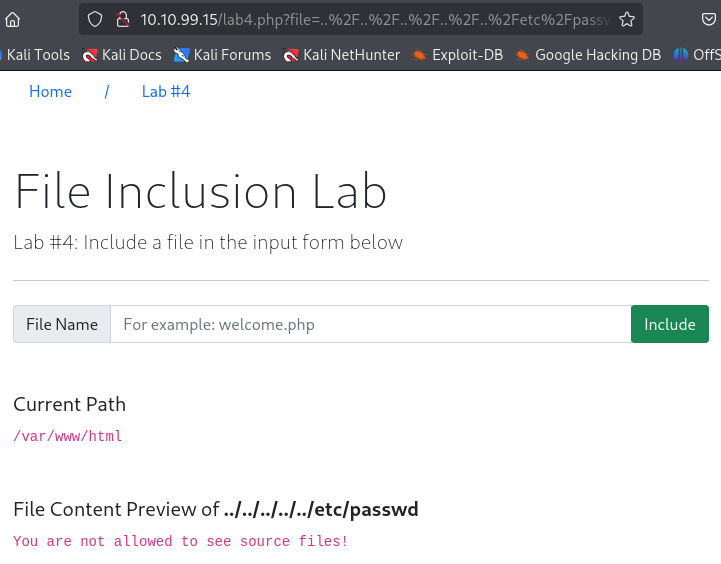Open the tracking protection shield icon
The height and width of the screenshot is (564, 721).
[x=95, y=19]
